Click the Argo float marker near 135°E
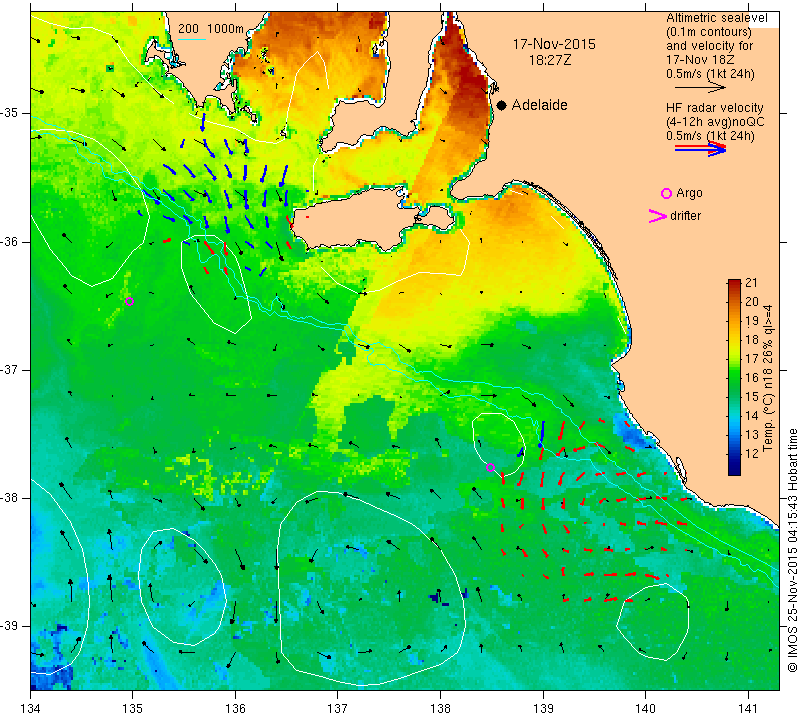Screen dimensions: 800x720 pyautogui.click(x=130, y=302)
